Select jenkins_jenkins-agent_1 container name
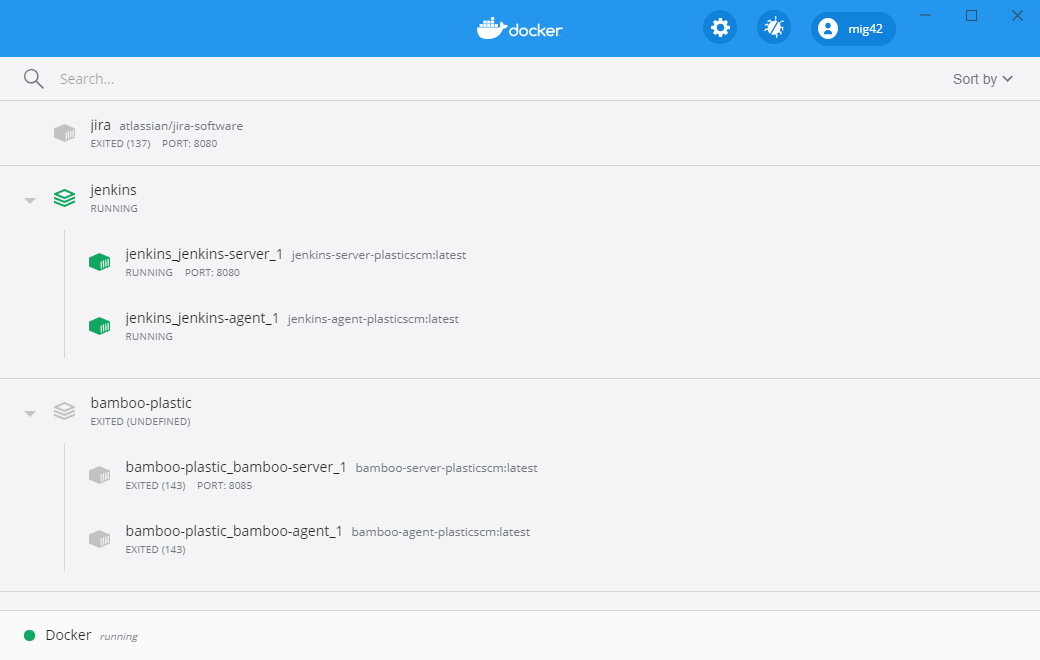The height and width of the screenshot is (660, 1040). (x=202, y=318)
